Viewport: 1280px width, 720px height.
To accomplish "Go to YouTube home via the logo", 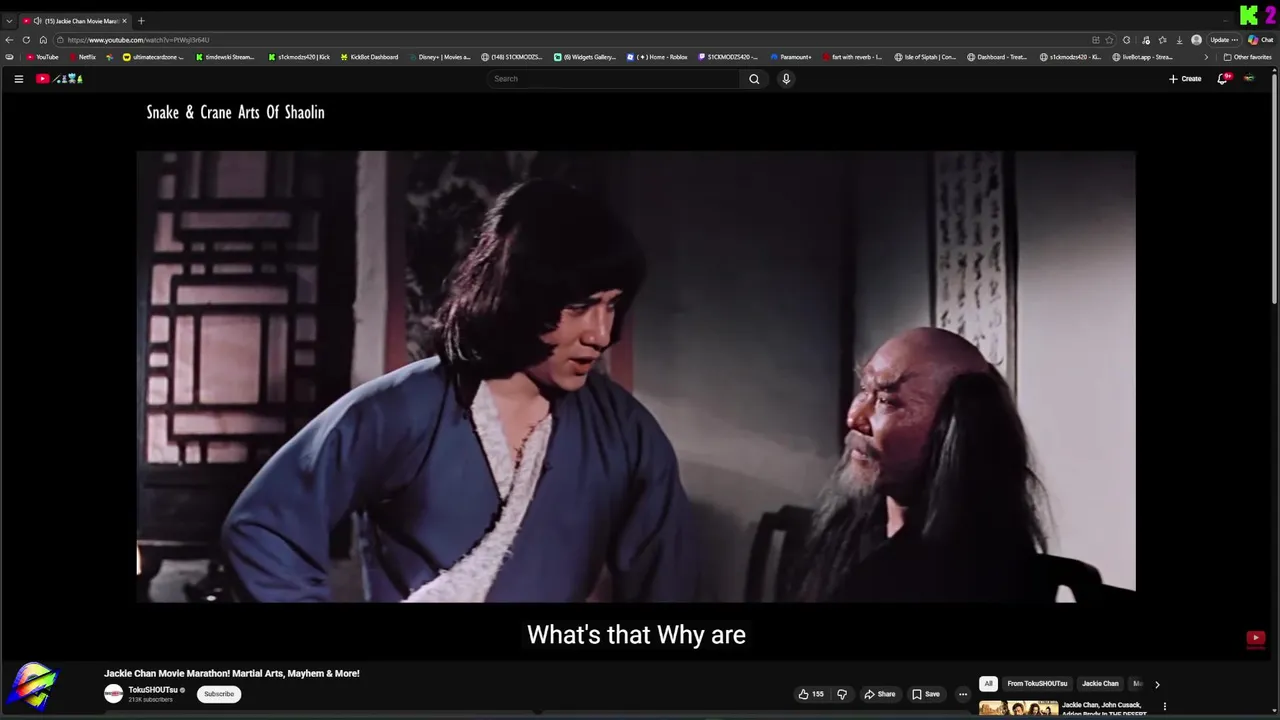I will click(59, 79).
